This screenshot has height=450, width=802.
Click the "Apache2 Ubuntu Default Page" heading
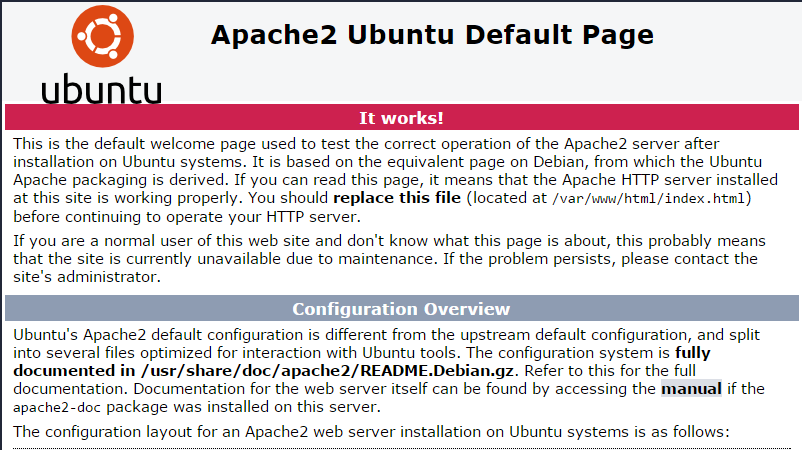pyautogui.click(x=432, y=35)
